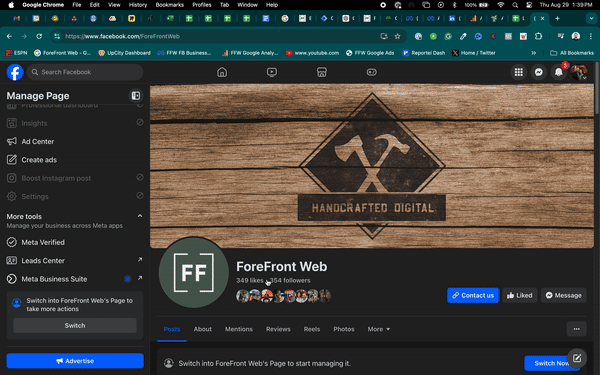Image resolution: width=600 pixels, height=375 pixels.
Task: Open the Apple menu
Action: [11, 5]
